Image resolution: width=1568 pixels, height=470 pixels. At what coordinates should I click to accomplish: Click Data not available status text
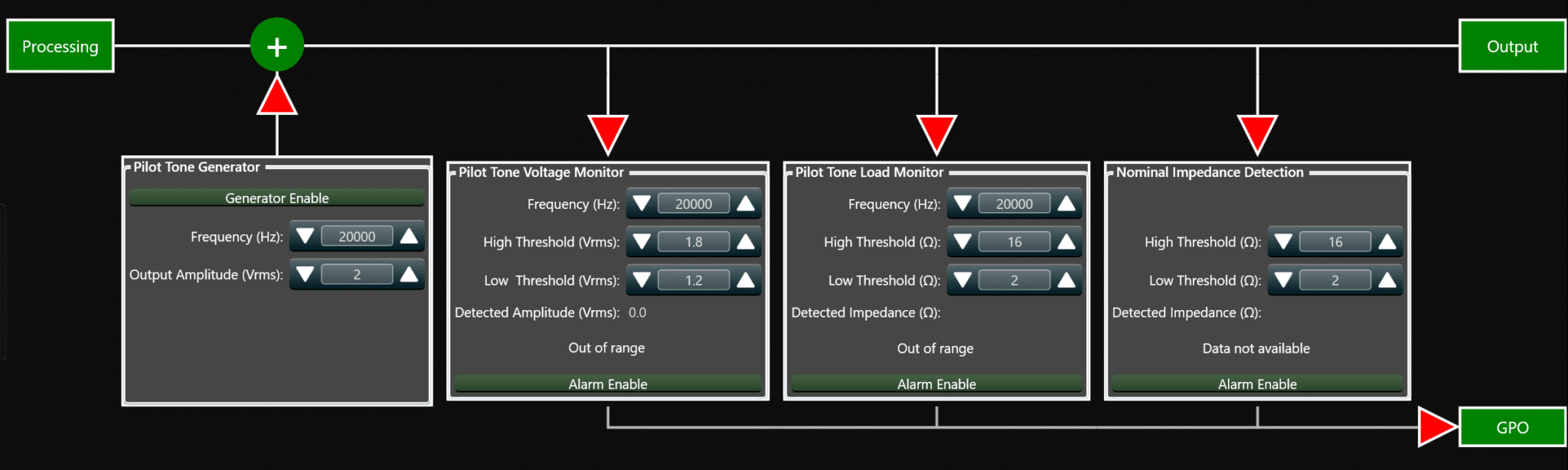(1256, 348)
